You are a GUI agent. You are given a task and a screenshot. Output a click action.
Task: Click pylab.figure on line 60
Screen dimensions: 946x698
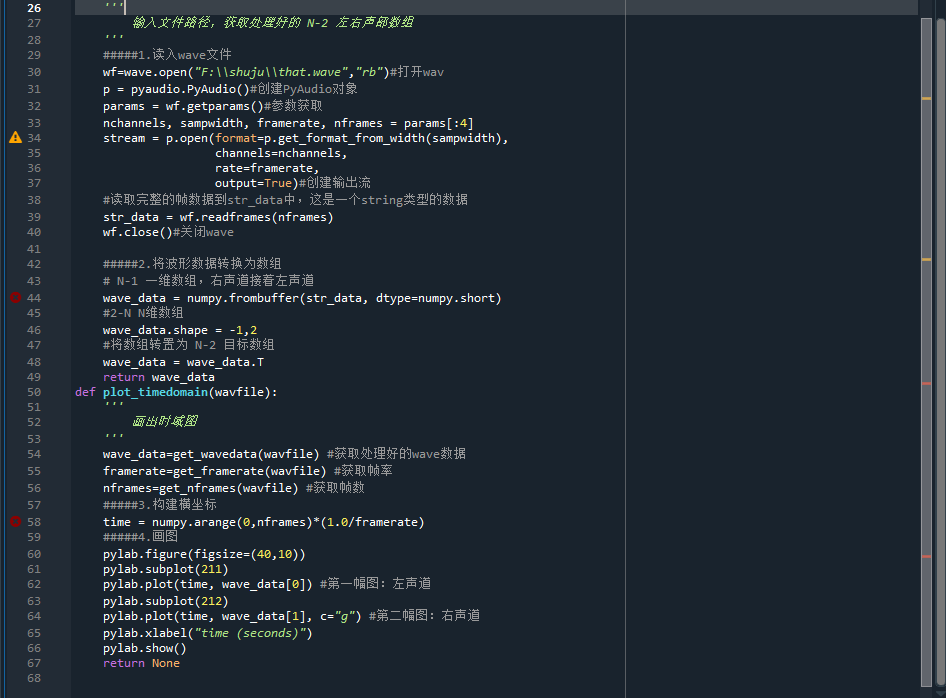tap(145, 554)
